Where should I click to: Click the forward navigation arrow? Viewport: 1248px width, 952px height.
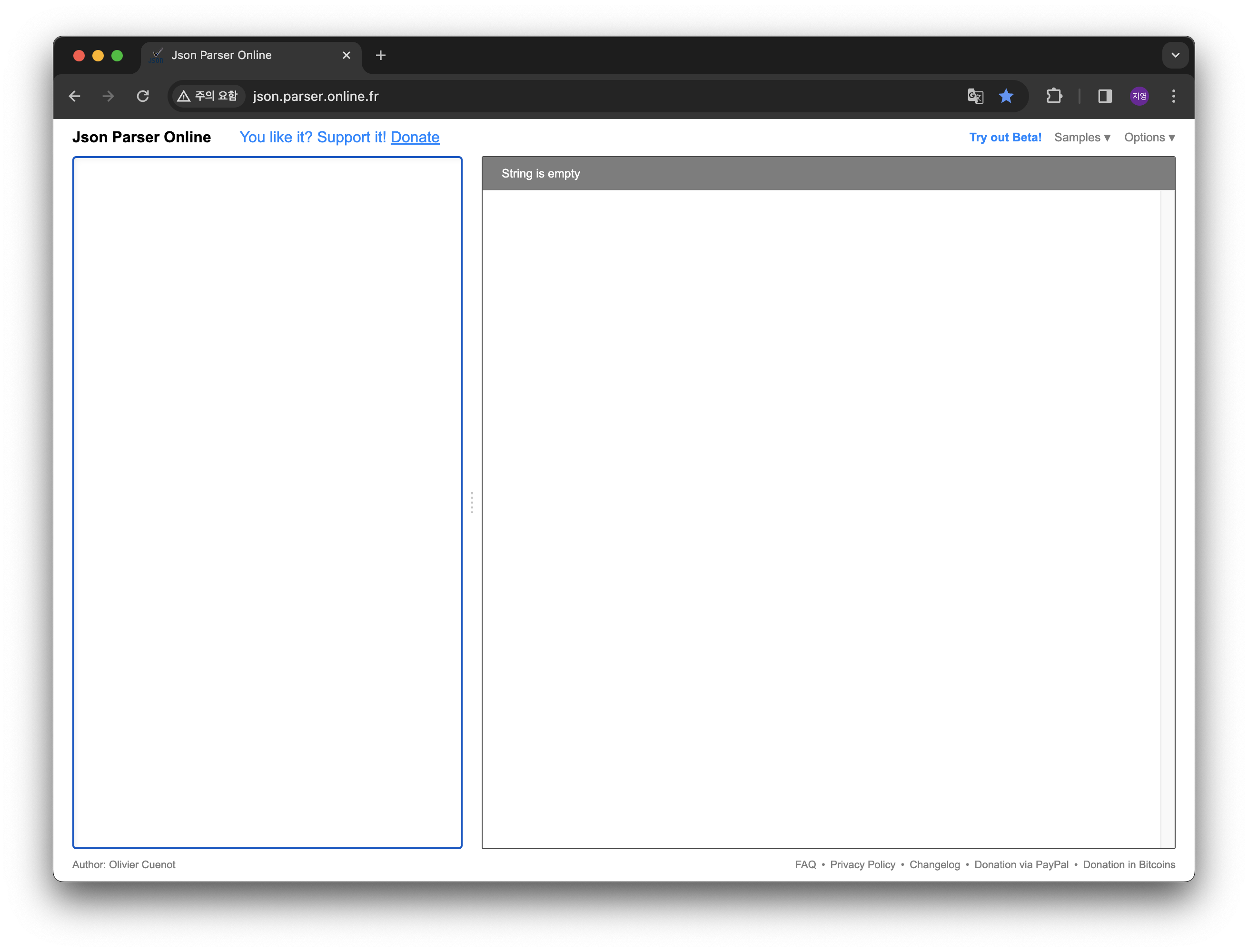coord(108,96)
